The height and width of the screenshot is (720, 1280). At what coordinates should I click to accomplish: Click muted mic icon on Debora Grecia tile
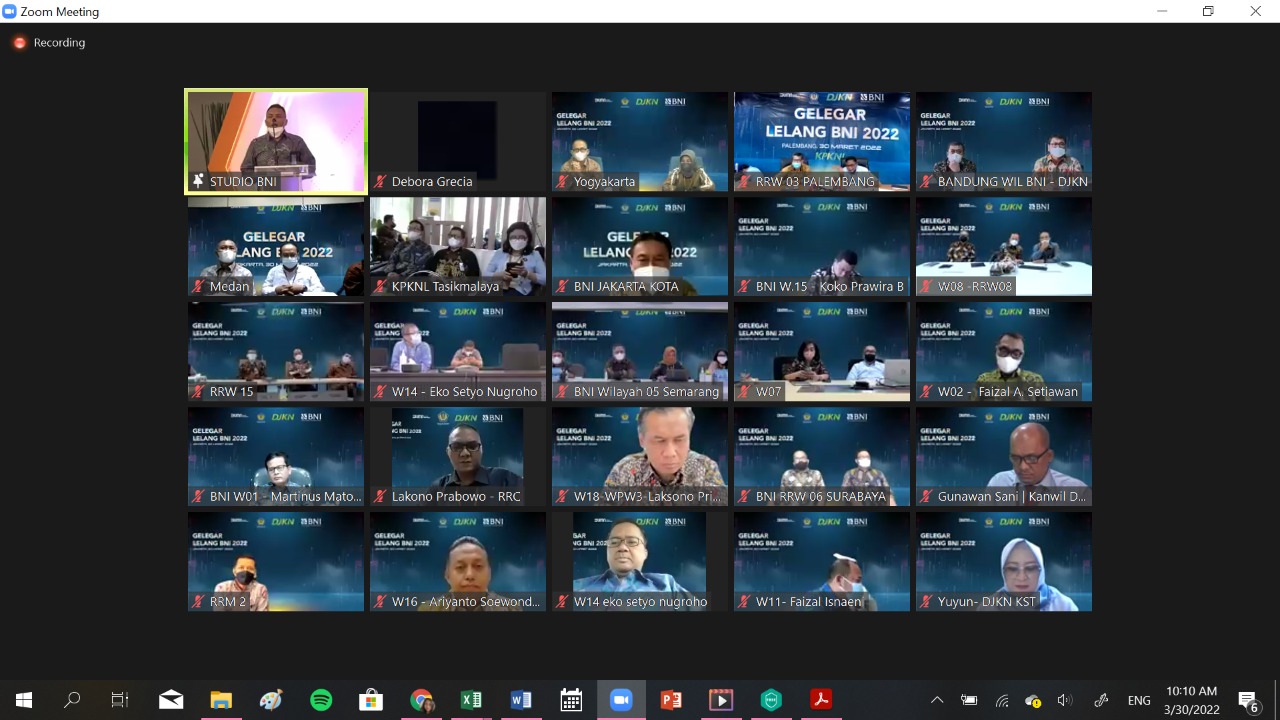(380, 182)
